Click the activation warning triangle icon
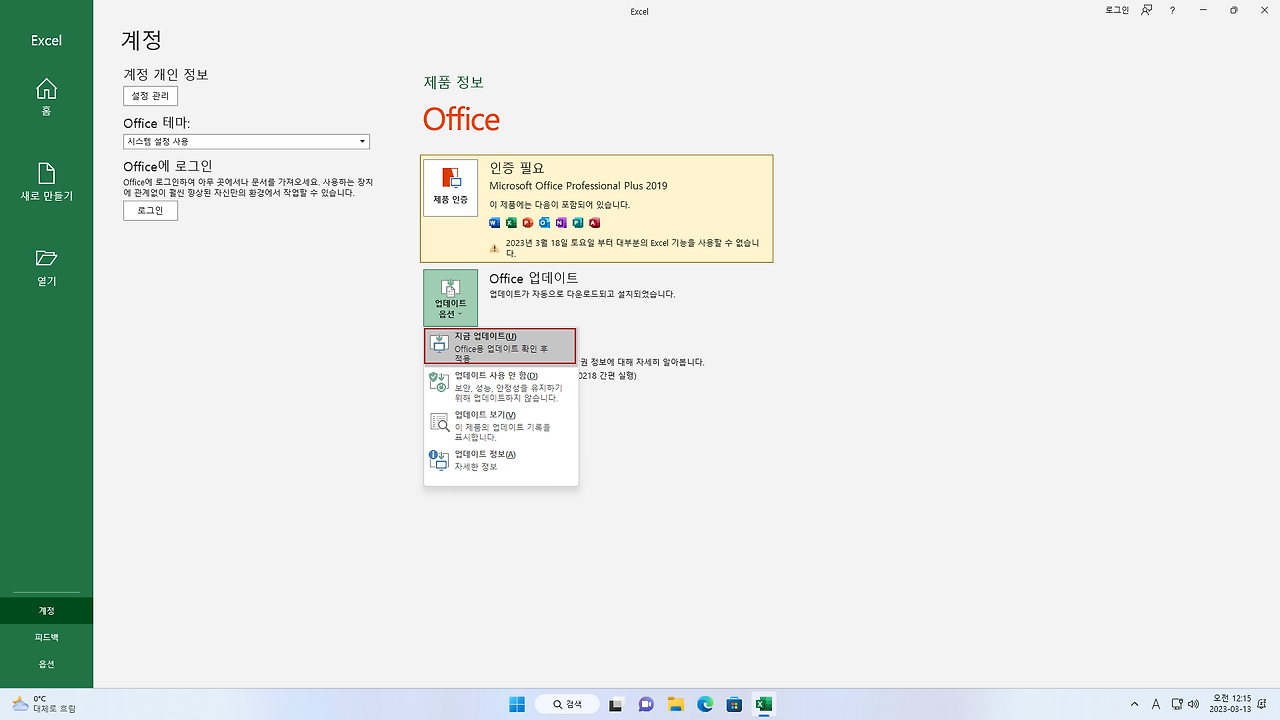The image size is (1280, 720). 494,247
